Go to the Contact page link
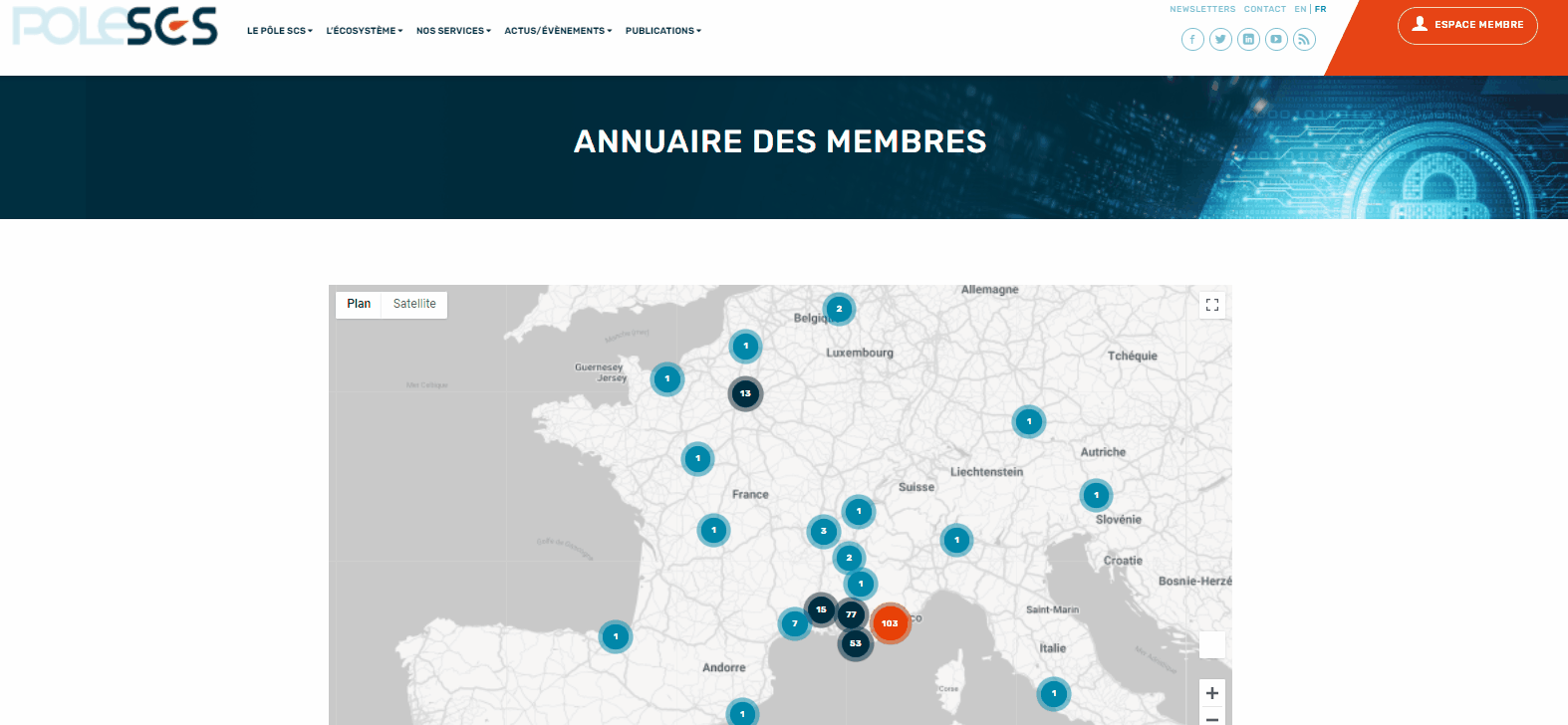Screen dimensions: 1568x725 [1265, 9]
